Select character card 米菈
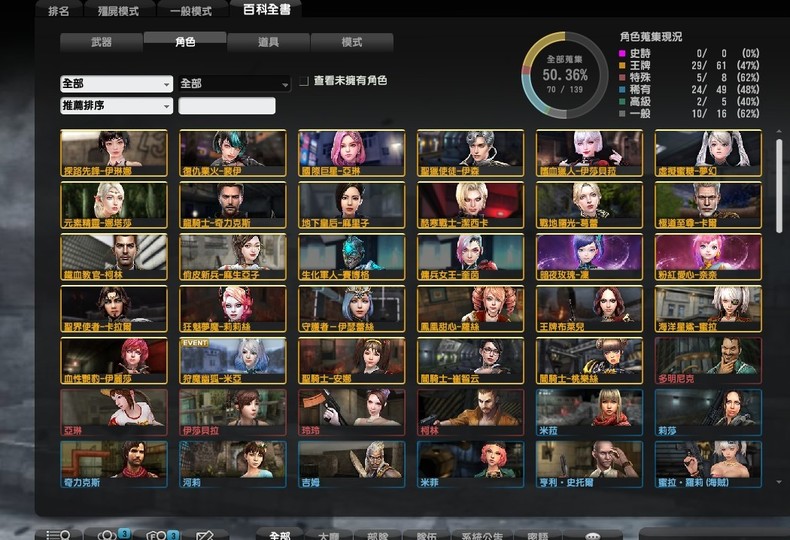Screen dimensions: 790x540 (x=589, y=413)
